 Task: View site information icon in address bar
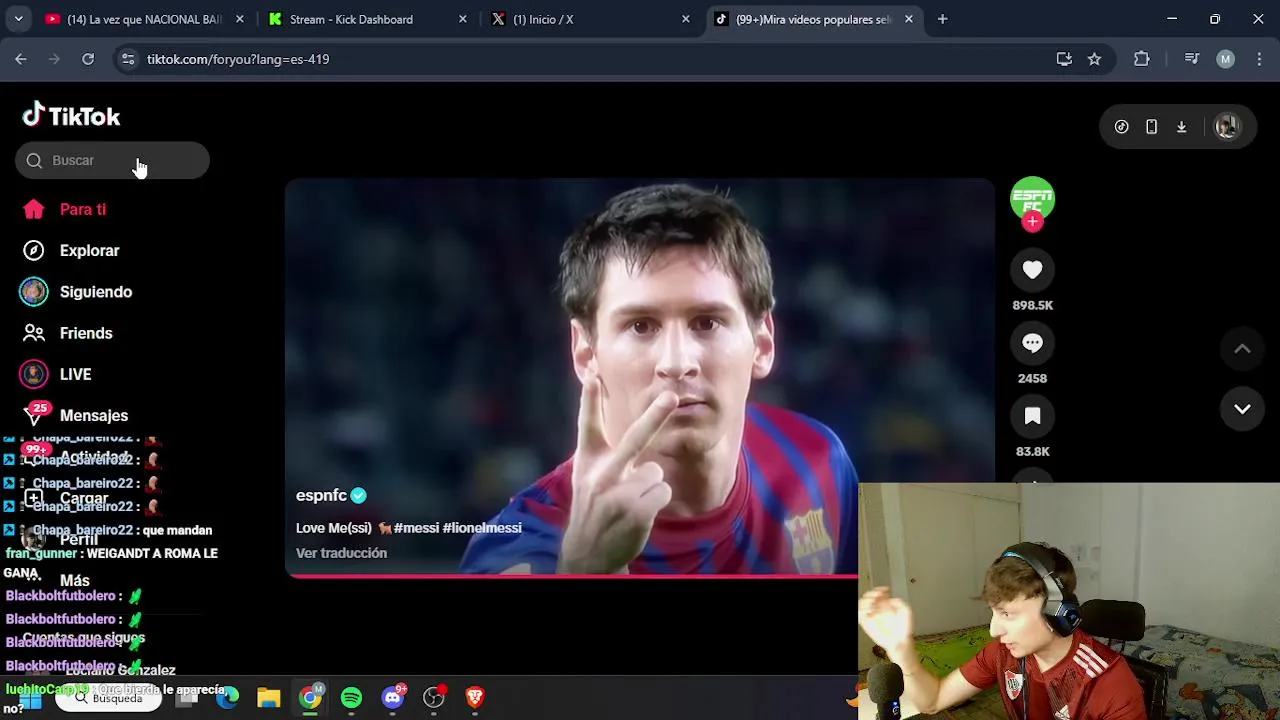point(127,59)
